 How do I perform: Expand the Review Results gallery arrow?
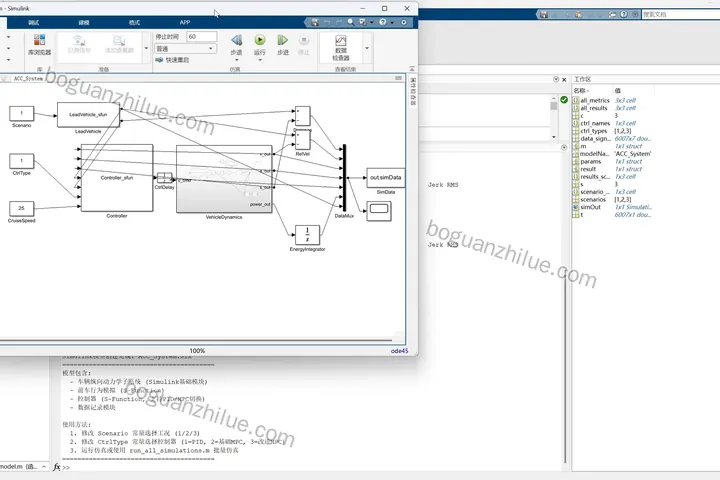coord(367,48)
